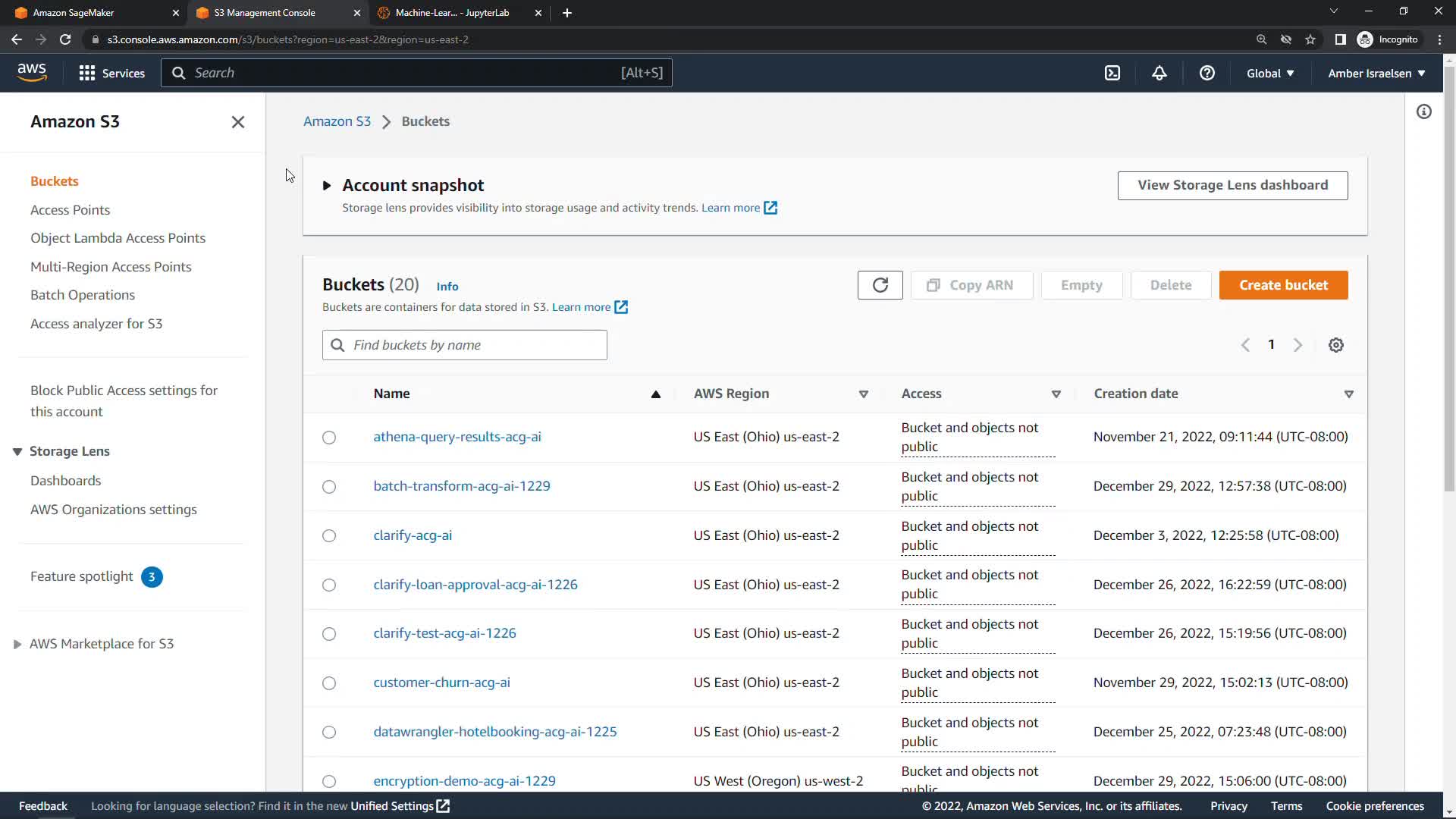Refresh the buckets list
The width and height of the screenshot is (1456, 819).
(x=880, y=285)
